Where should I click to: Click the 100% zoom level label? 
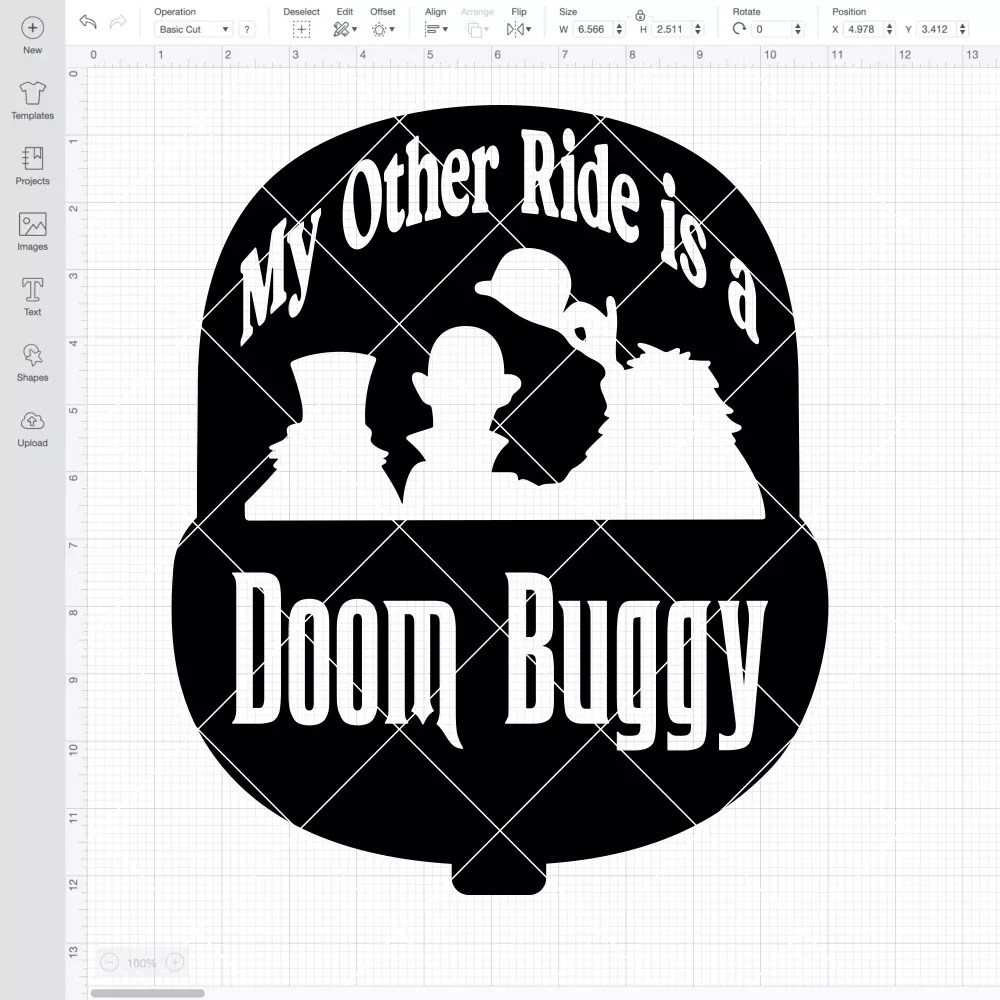142,963
